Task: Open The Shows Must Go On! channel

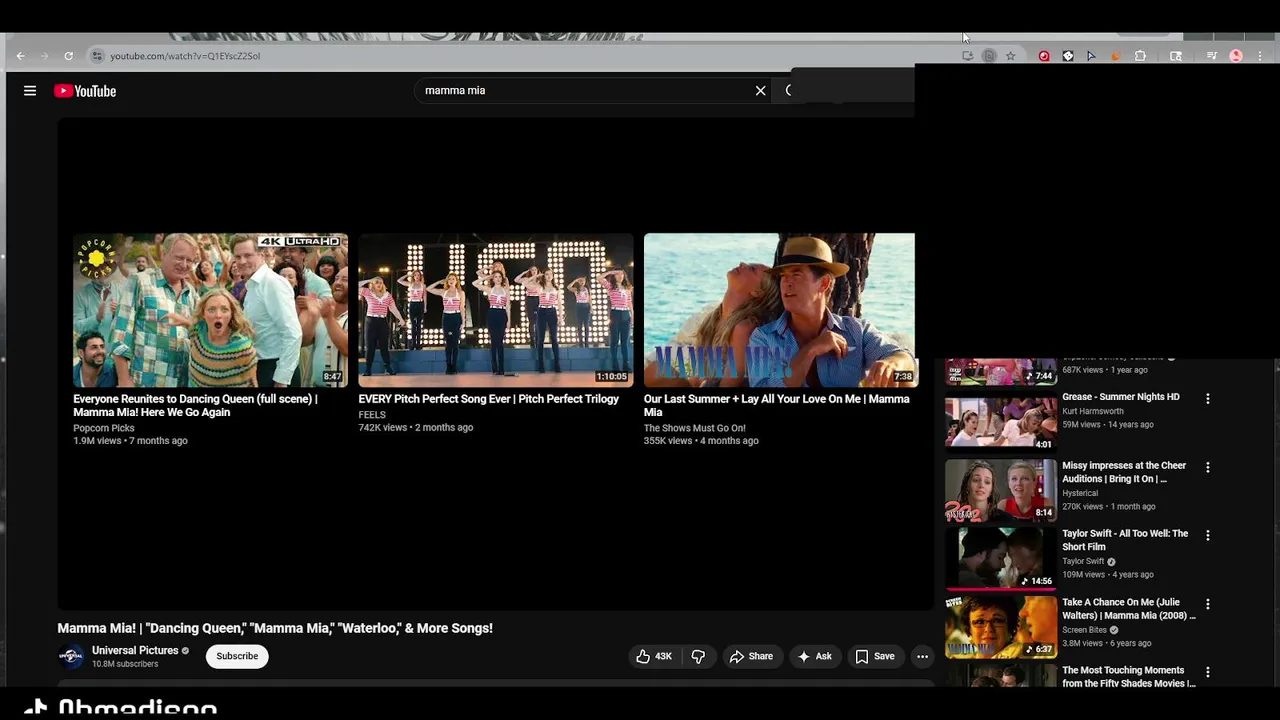Action: pyautogui.click(x=695, y=428)
